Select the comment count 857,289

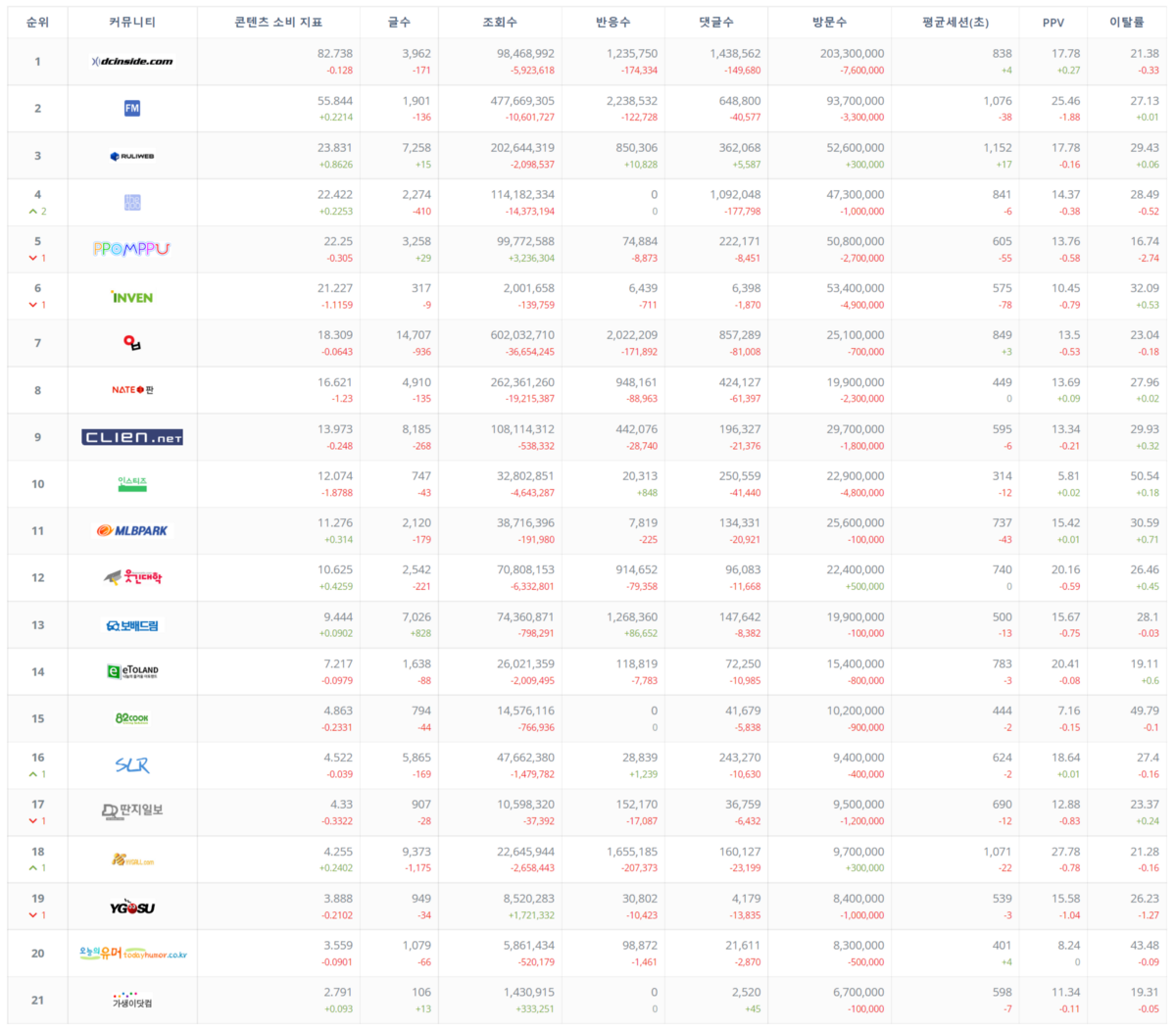(740, 335)
